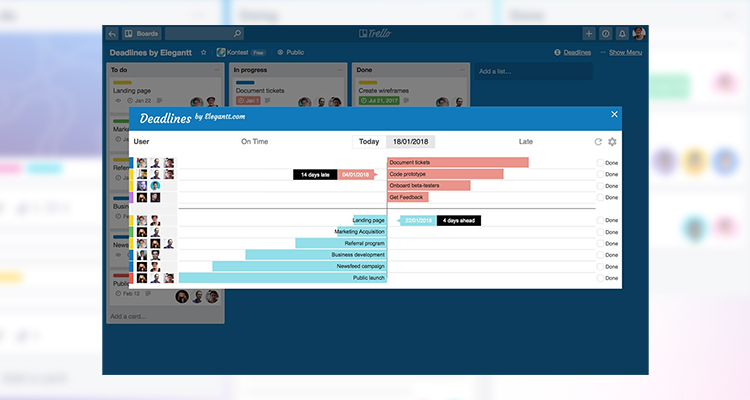Open the notifications bell icon

(622, 33)
